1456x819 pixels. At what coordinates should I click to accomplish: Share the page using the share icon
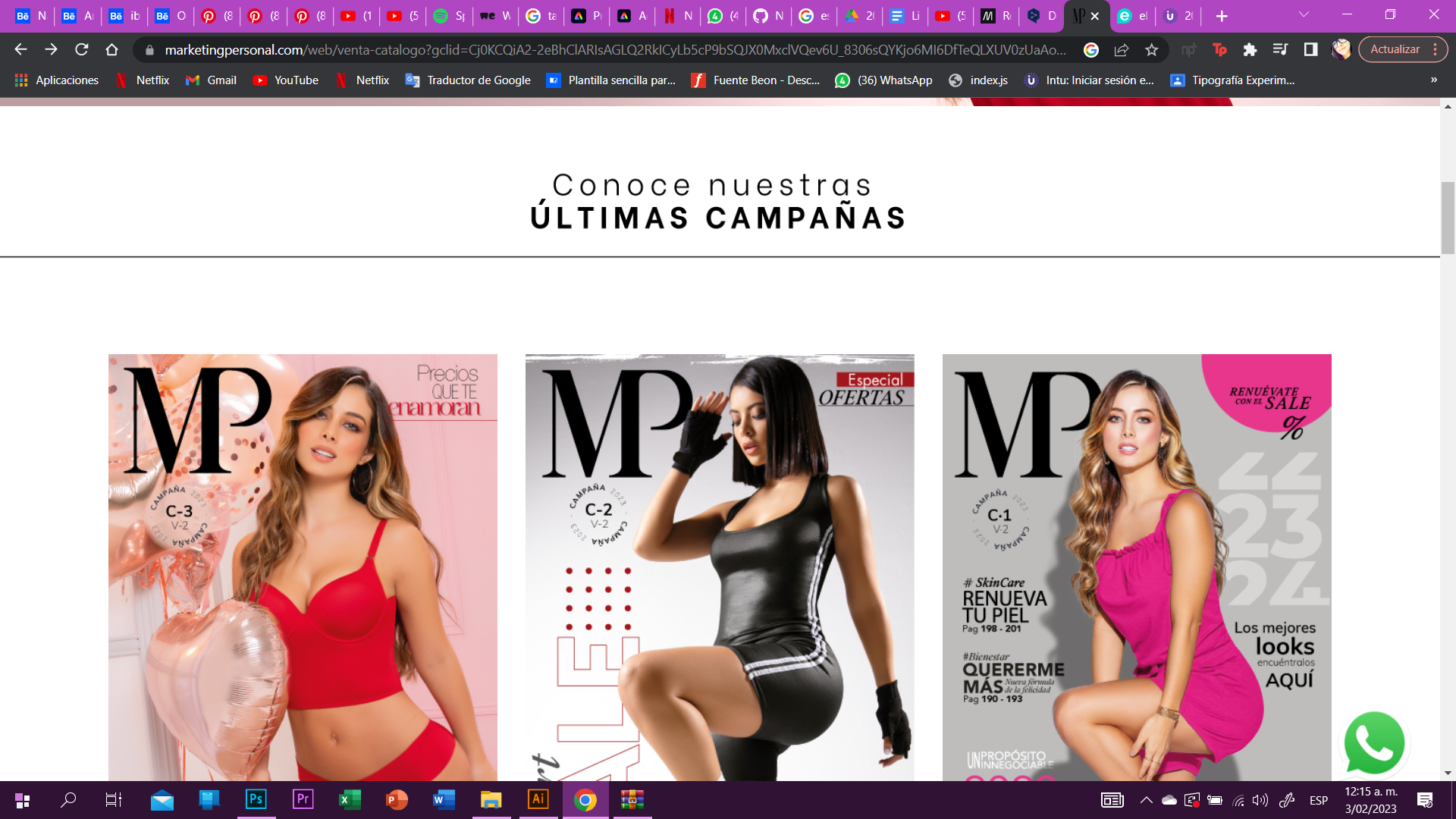(x=1121, y=49)
